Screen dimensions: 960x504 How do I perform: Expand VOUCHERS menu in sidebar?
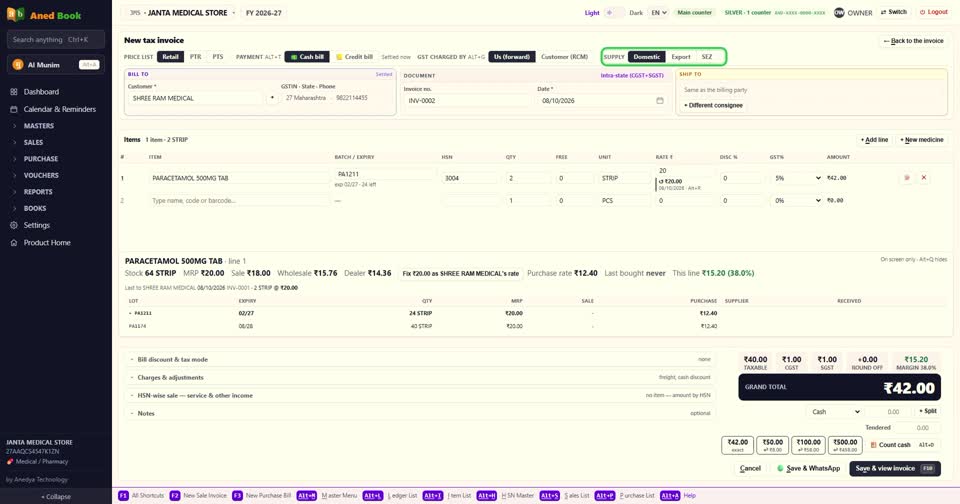[x=41, y=175]
